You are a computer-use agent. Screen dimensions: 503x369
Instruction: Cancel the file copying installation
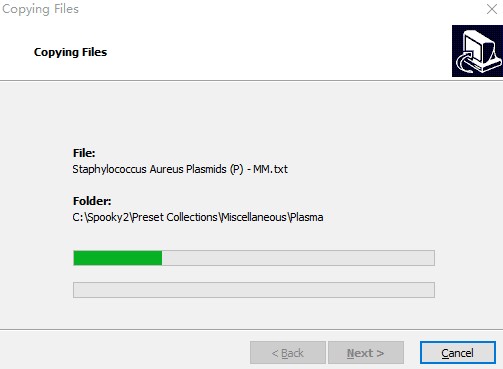pos(458,352)
